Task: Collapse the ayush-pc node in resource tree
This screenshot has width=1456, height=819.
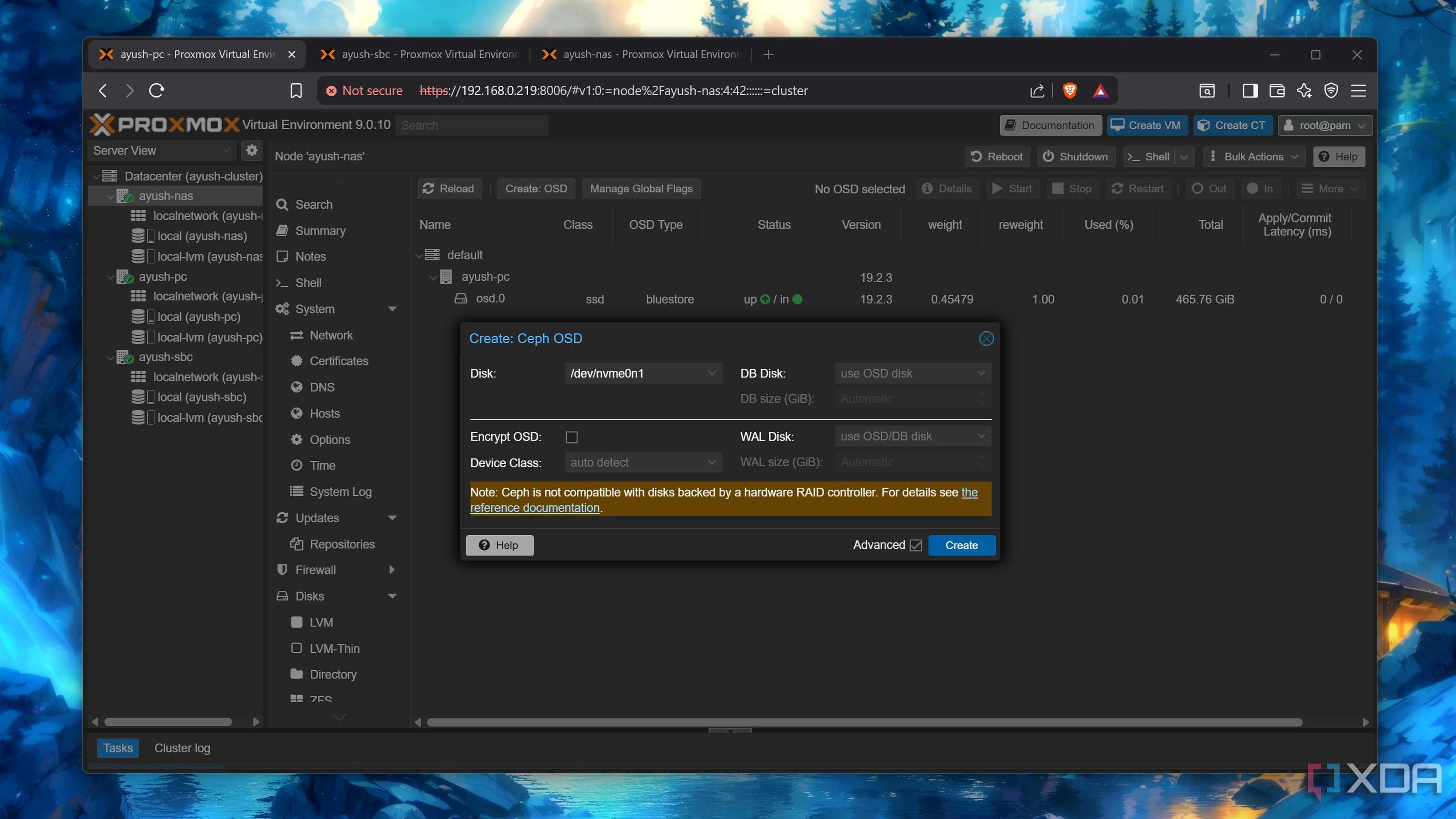Action: click(111, 277)
